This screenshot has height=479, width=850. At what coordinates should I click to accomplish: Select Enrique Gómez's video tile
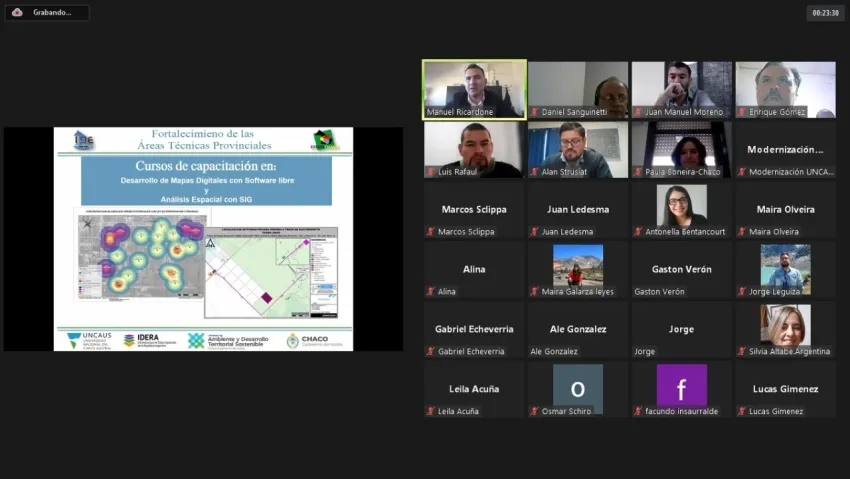pyautogui.click(x=785, y=88)
